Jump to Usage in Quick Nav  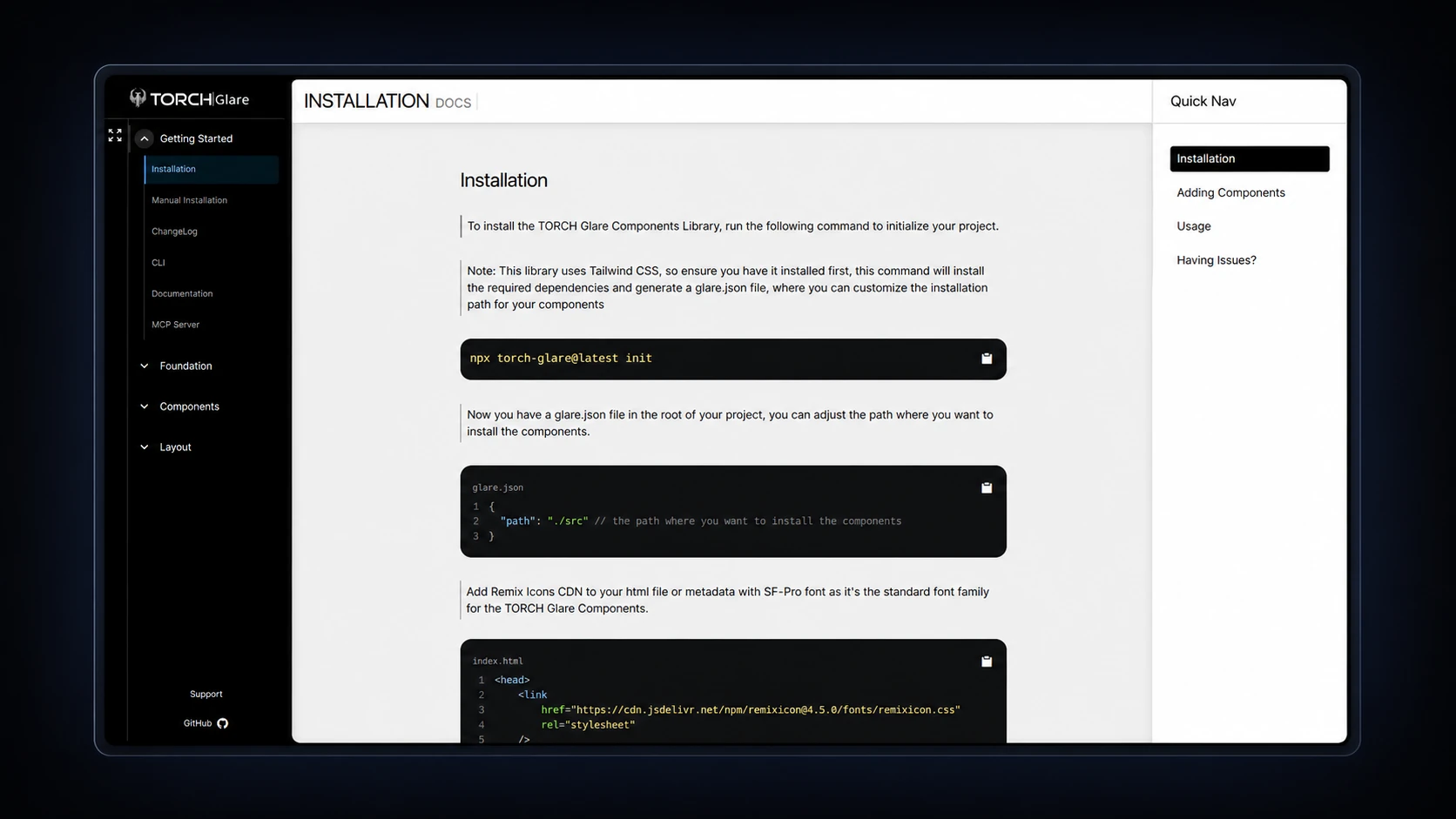1194,226
